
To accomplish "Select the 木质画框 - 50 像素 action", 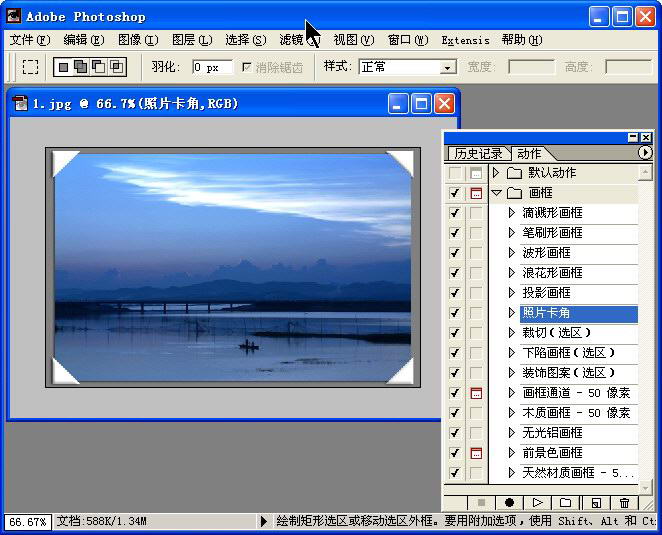I will tap(576, 413).
